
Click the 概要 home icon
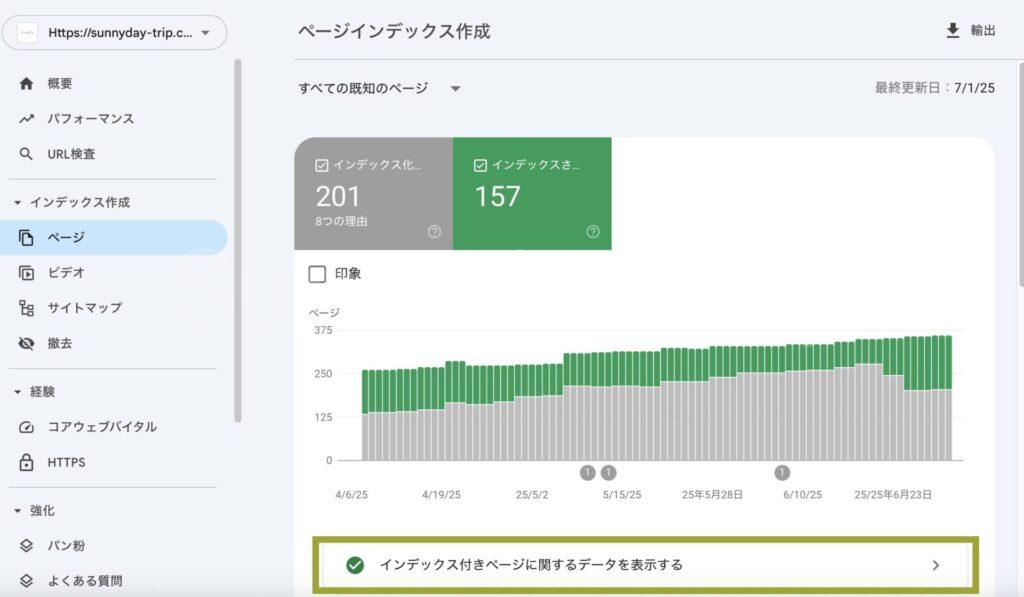point(27,84)
